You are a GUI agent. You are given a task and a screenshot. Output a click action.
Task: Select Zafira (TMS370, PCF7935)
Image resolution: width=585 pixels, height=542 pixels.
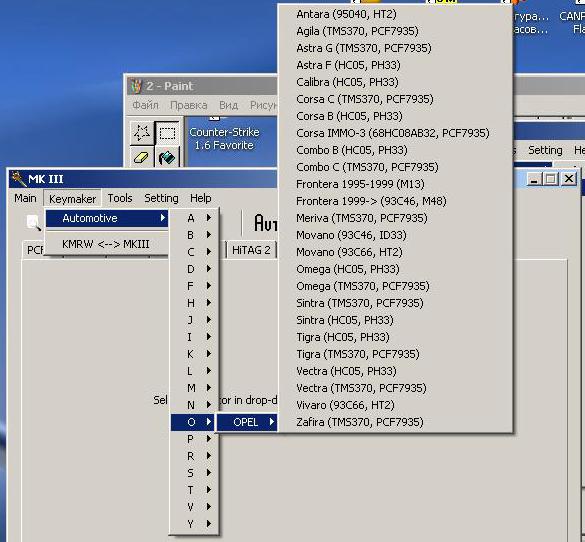click(395, 422)
